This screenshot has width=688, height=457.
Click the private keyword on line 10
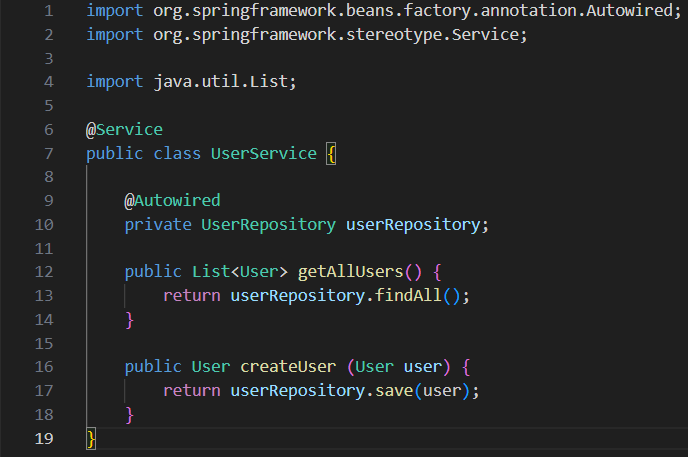(157, 224)
